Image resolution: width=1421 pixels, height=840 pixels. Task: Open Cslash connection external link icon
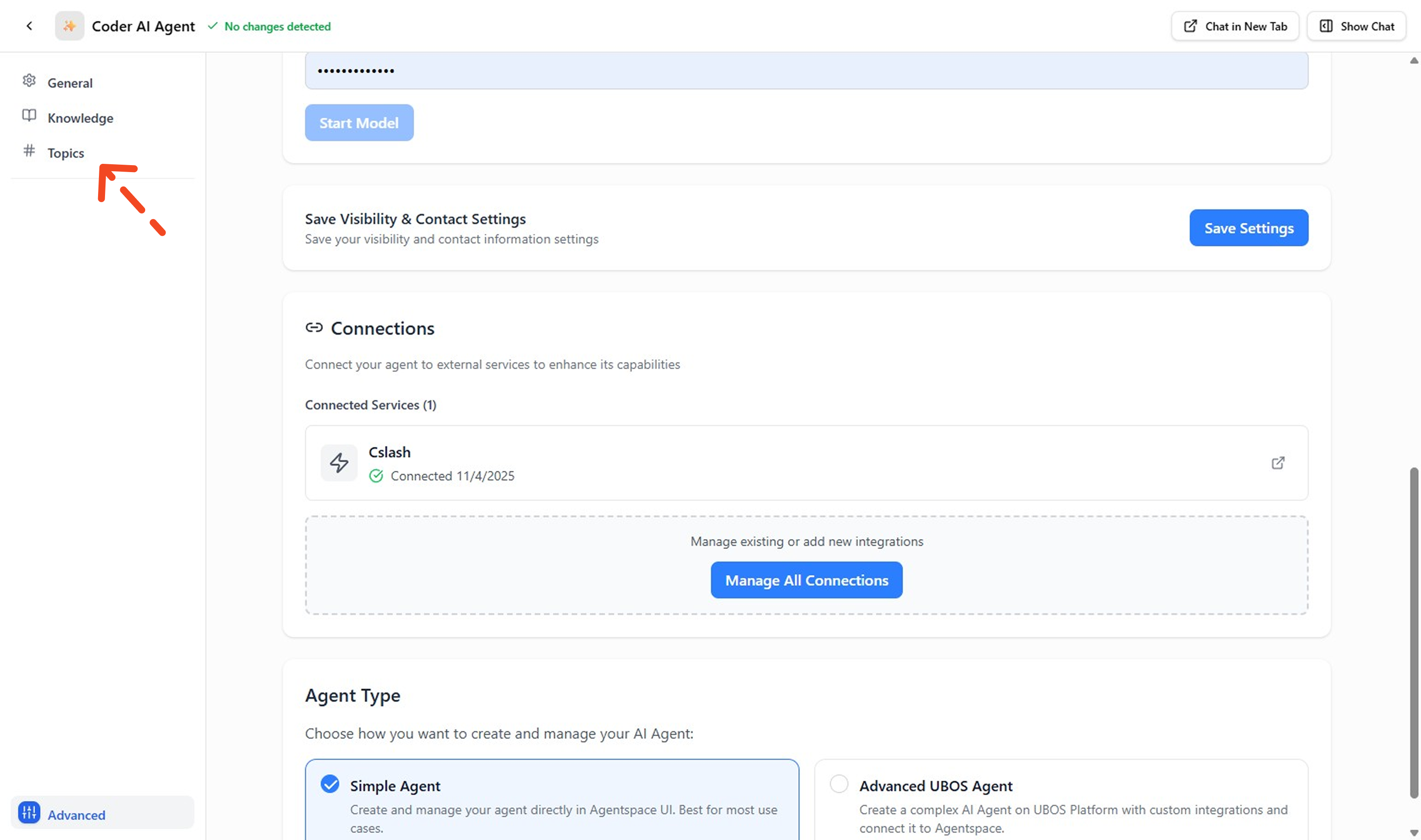pos(1278,463)
